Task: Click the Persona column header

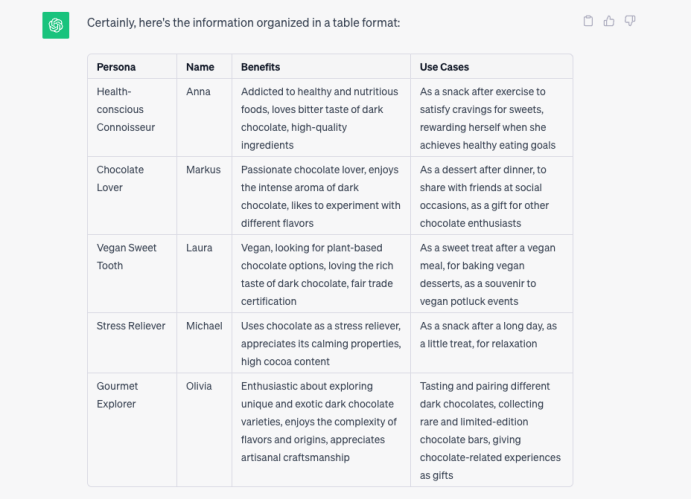Action: [116, 67]
